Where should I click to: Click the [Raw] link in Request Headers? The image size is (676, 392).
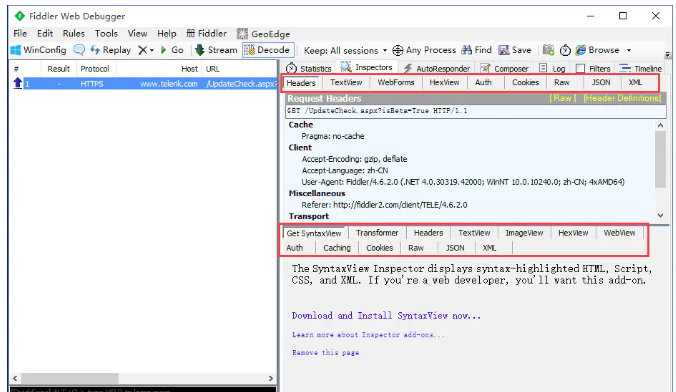click(x=563, y=98)
